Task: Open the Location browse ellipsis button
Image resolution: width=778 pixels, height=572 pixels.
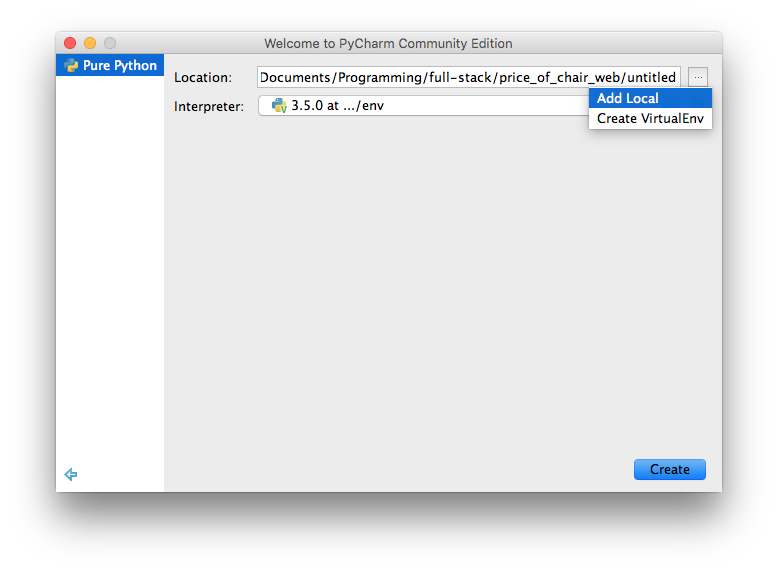Action: click(698, 77)
